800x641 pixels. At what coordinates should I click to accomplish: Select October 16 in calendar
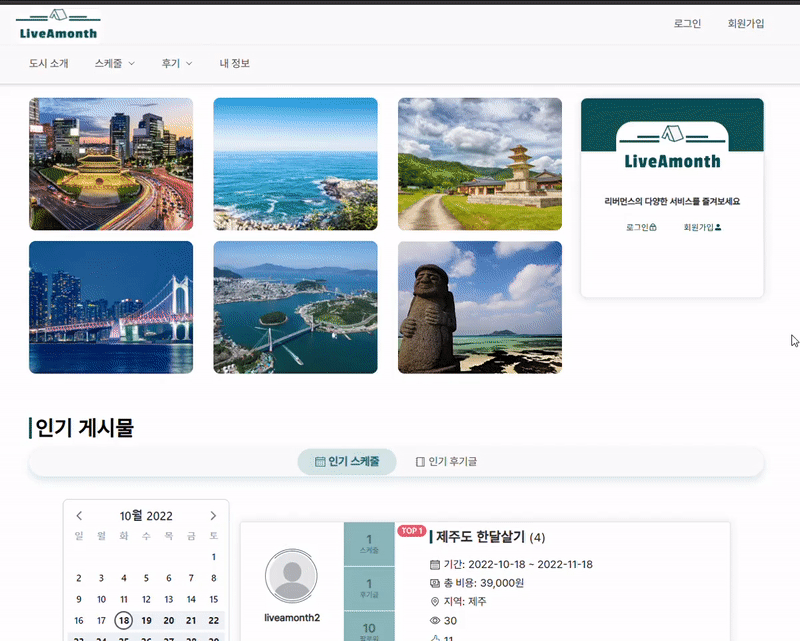pos(79,621)
